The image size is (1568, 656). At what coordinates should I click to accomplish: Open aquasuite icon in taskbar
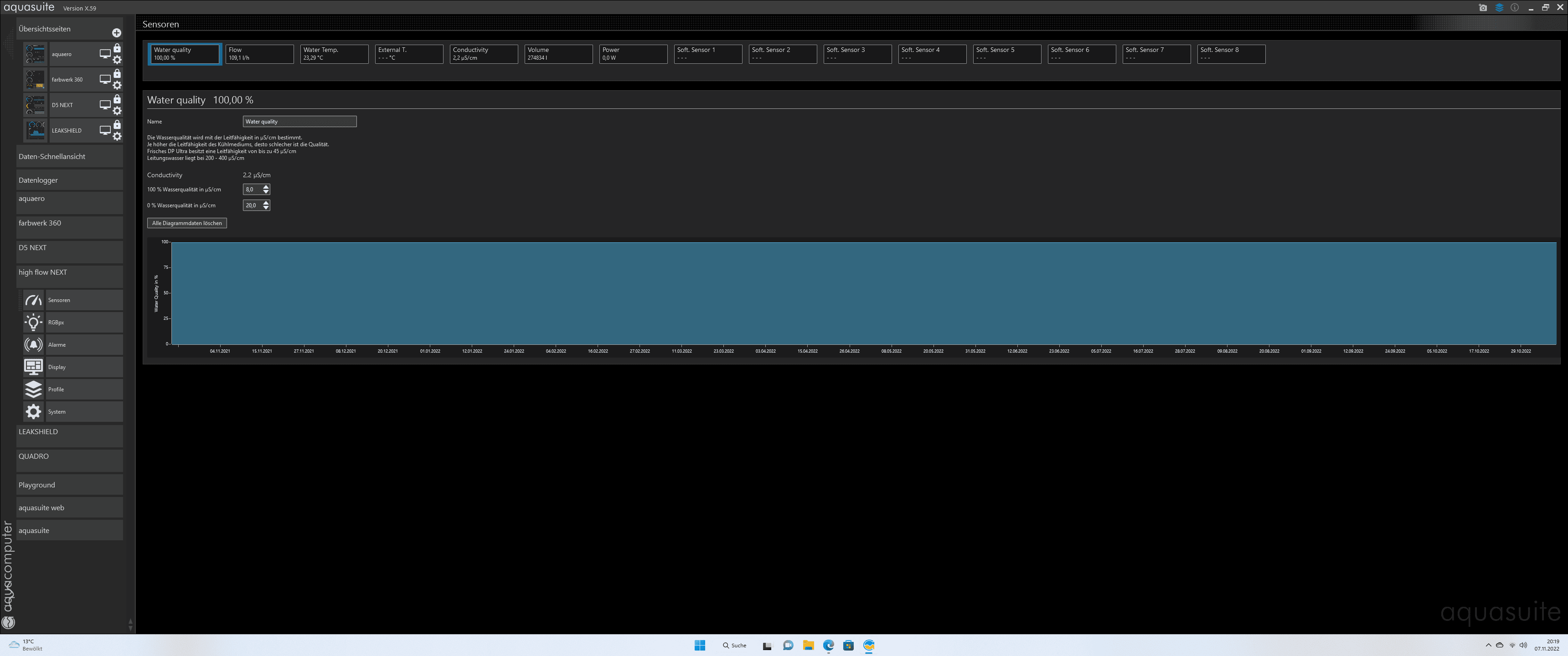coord(869,646)
